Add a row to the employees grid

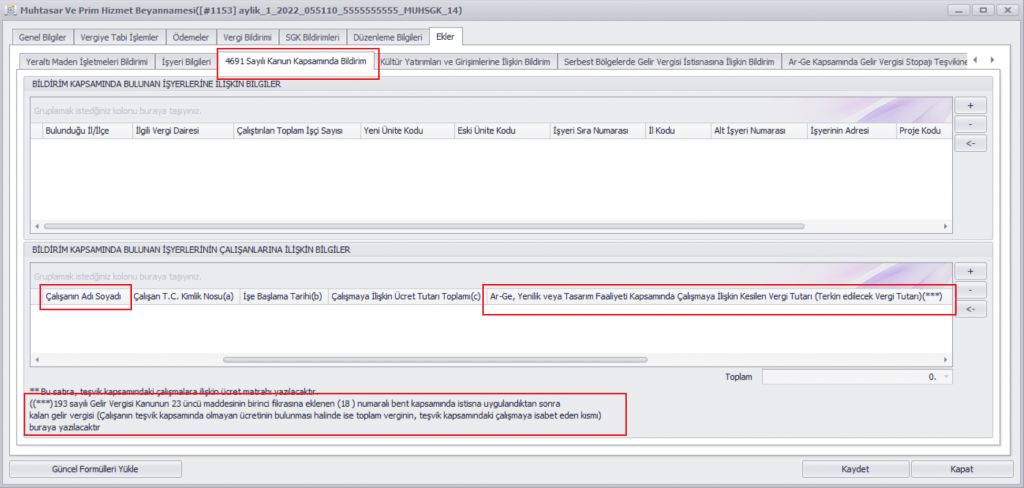click(x=969, y=271)
